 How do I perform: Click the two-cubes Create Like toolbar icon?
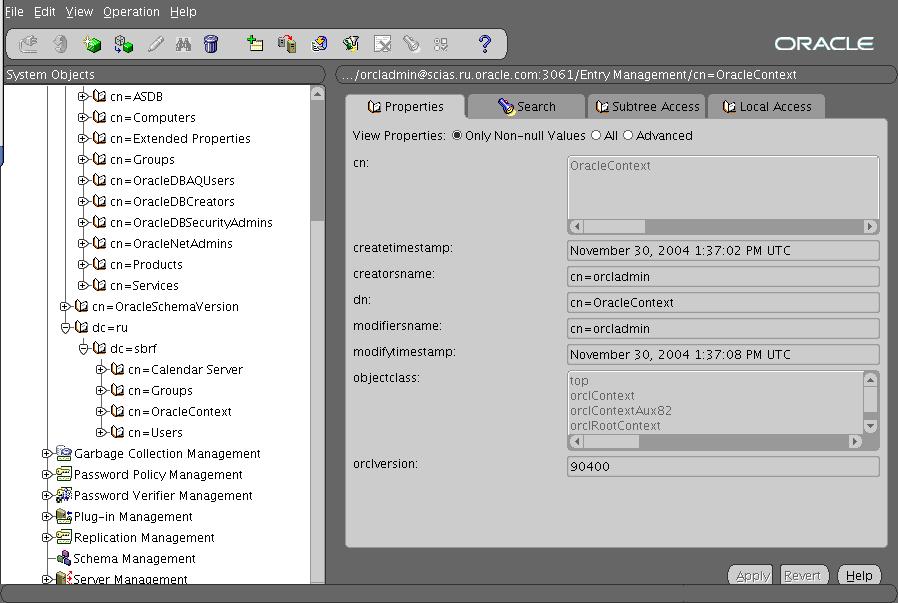click(123, 44)
